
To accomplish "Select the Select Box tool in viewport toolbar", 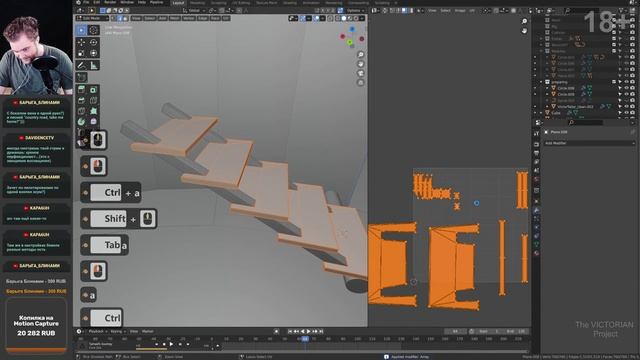I will pyautogui.click(x=81, y=30).
